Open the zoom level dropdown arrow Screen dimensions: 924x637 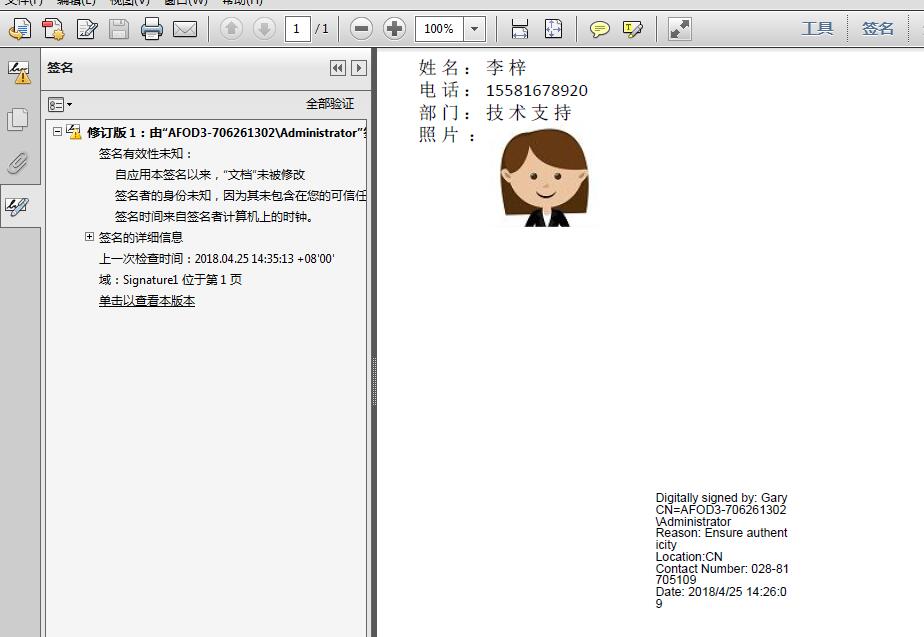pos(474,29)
